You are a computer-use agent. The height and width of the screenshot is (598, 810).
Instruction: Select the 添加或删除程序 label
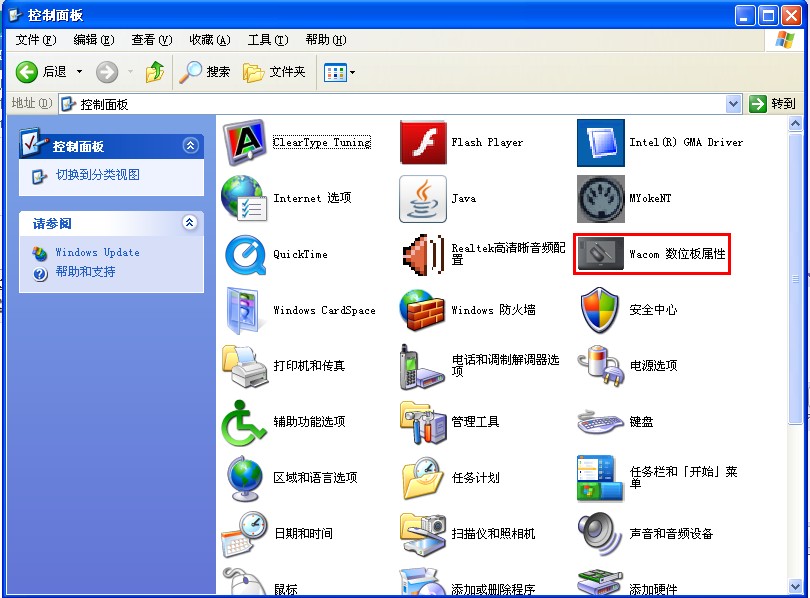pos(493,589)
